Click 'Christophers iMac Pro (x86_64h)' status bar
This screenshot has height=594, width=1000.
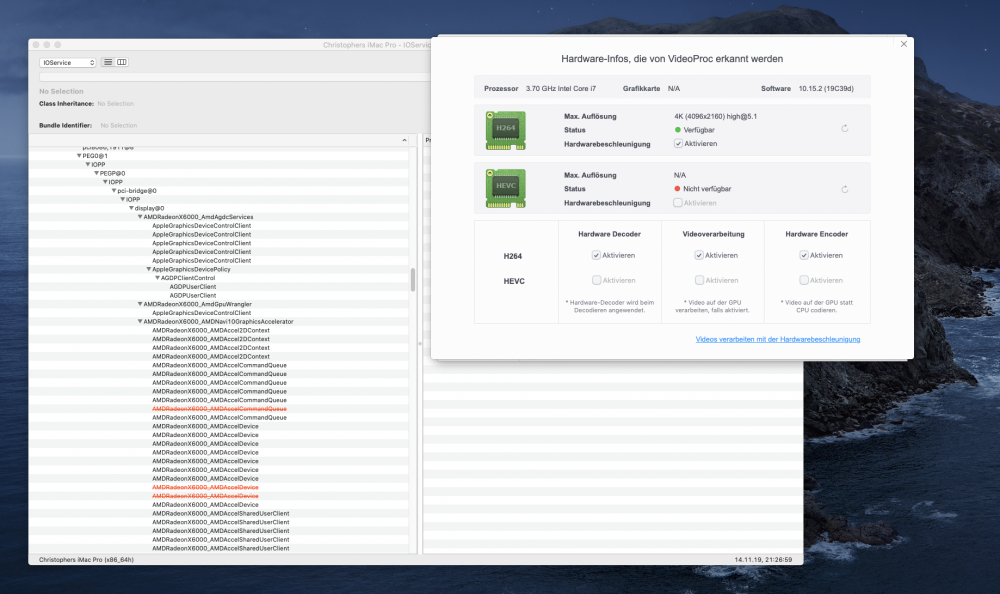pyautogui.click(x=86, y=560)
